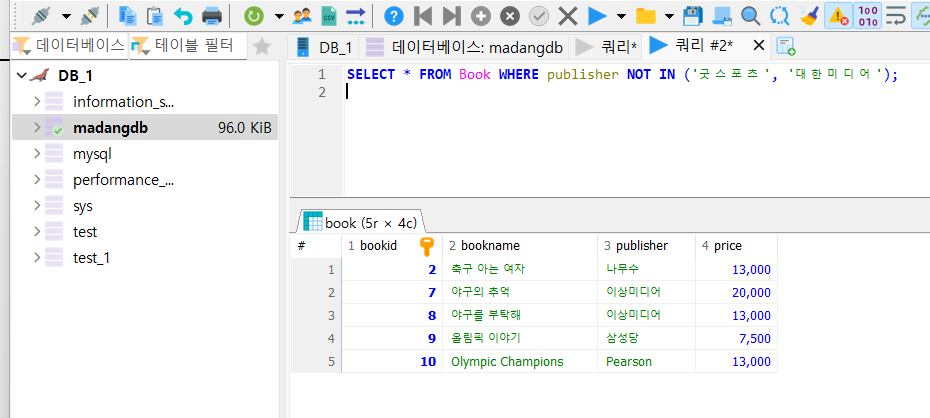Viewport: 930px width, 418px height.
Task: Select the sys database in tree
Action: (x=83, y=206)
